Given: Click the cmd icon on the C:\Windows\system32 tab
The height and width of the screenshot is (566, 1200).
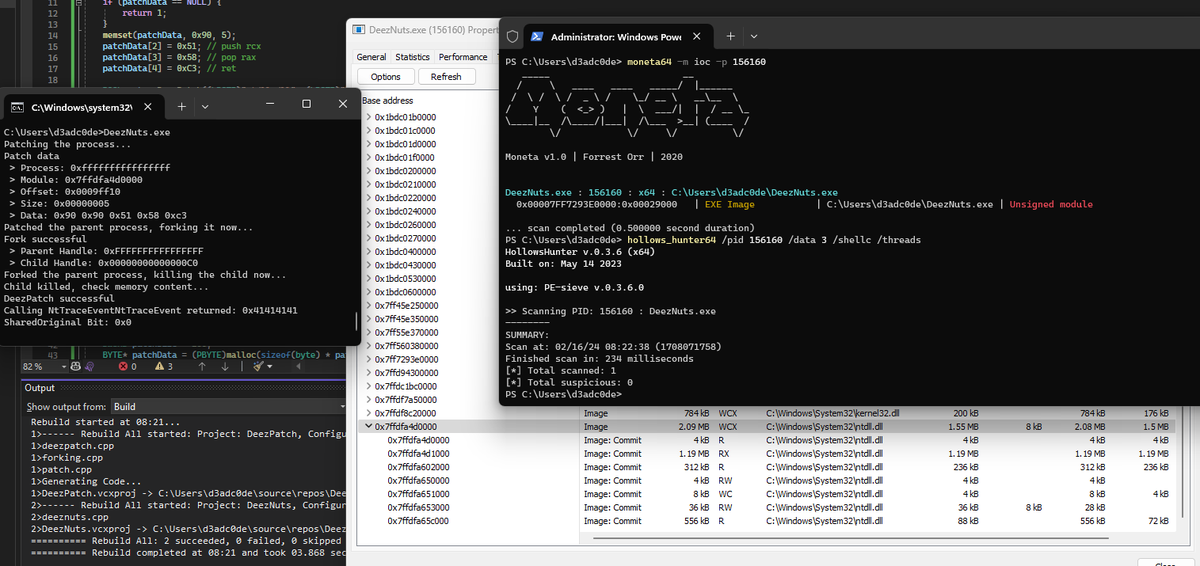Looking at the screenshot, I should pyautogui.click(x=17, y=106).
